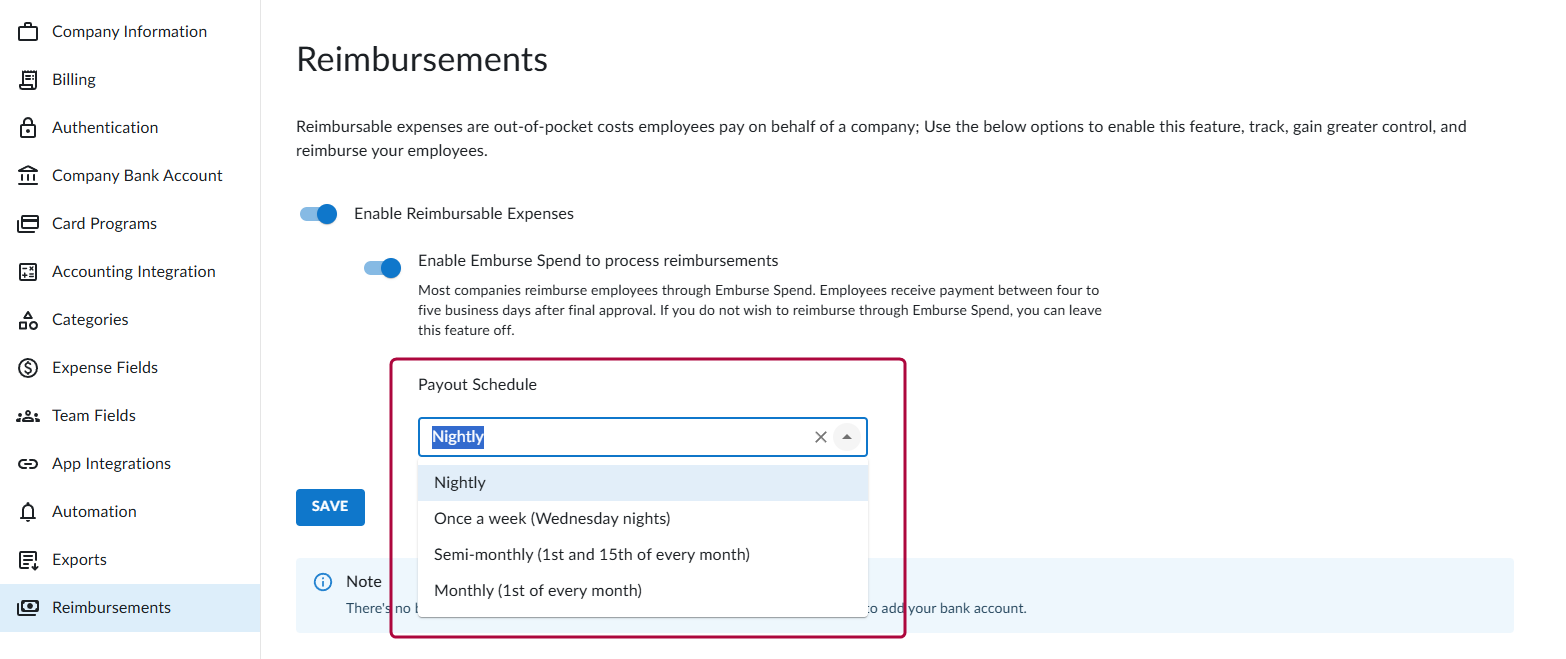Click the Billing receipt icon
This screenshot has width=1566, height=659.
point(28,80)
